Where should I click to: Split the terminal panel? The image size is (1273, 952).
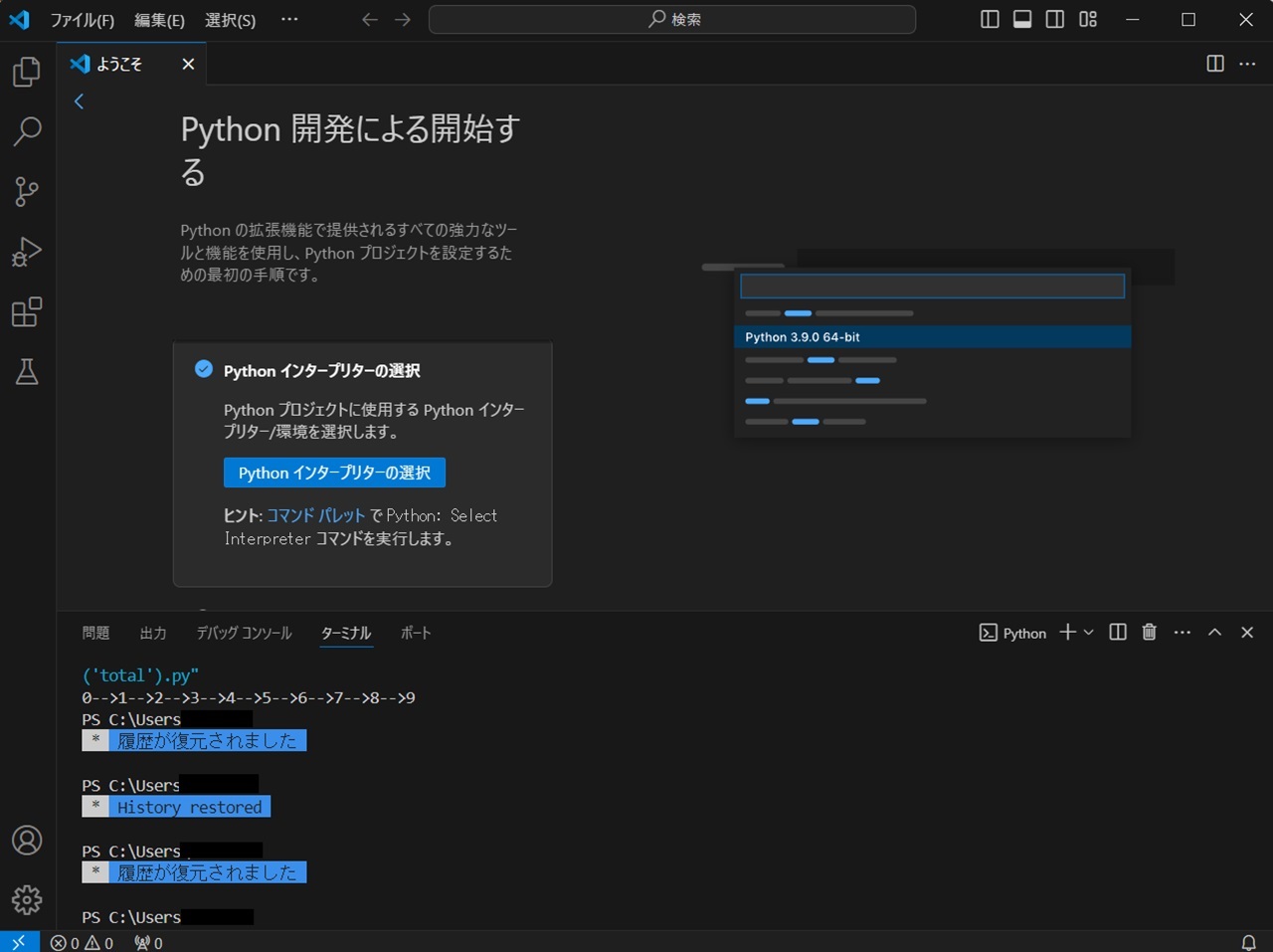(x=1118, y=633)
